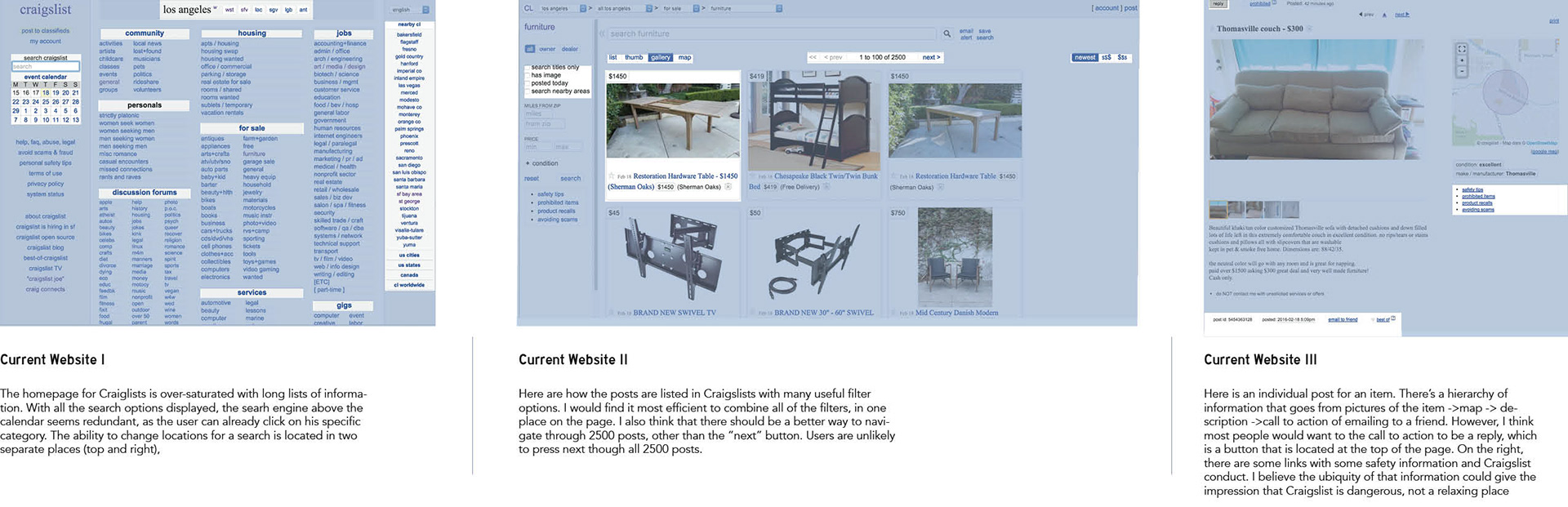Click the 'max' price input field

click(568, 148)
